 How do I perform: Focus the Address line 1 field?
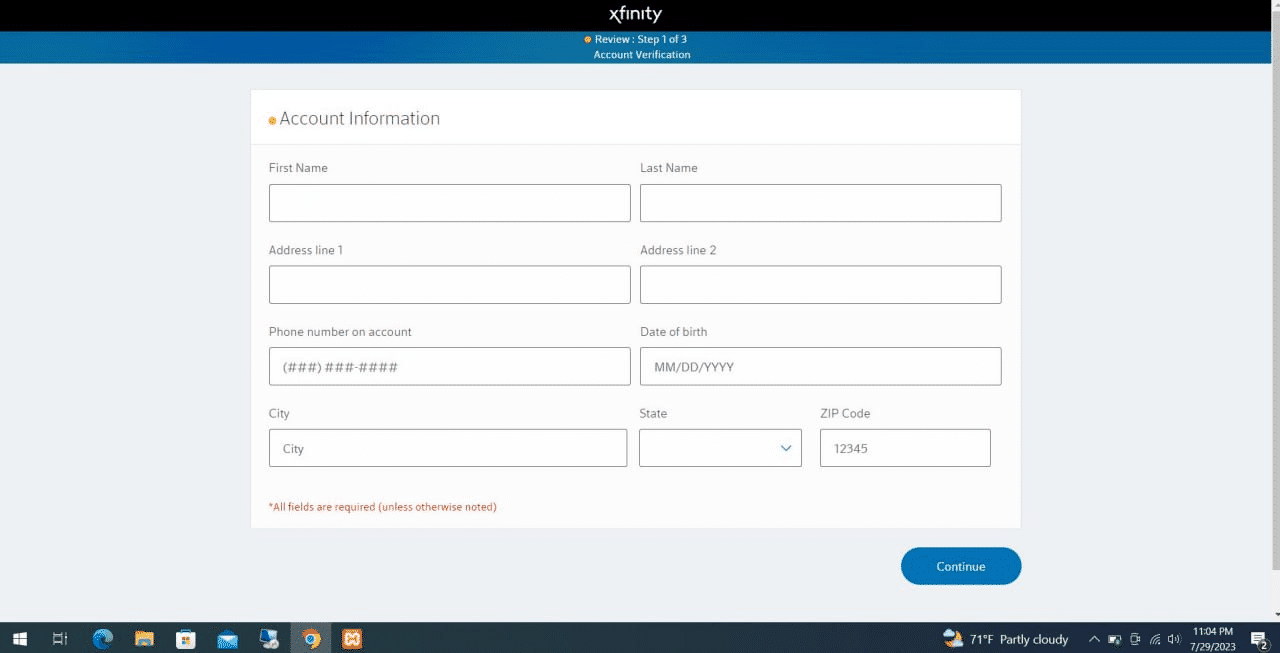[x=450, y=285]
